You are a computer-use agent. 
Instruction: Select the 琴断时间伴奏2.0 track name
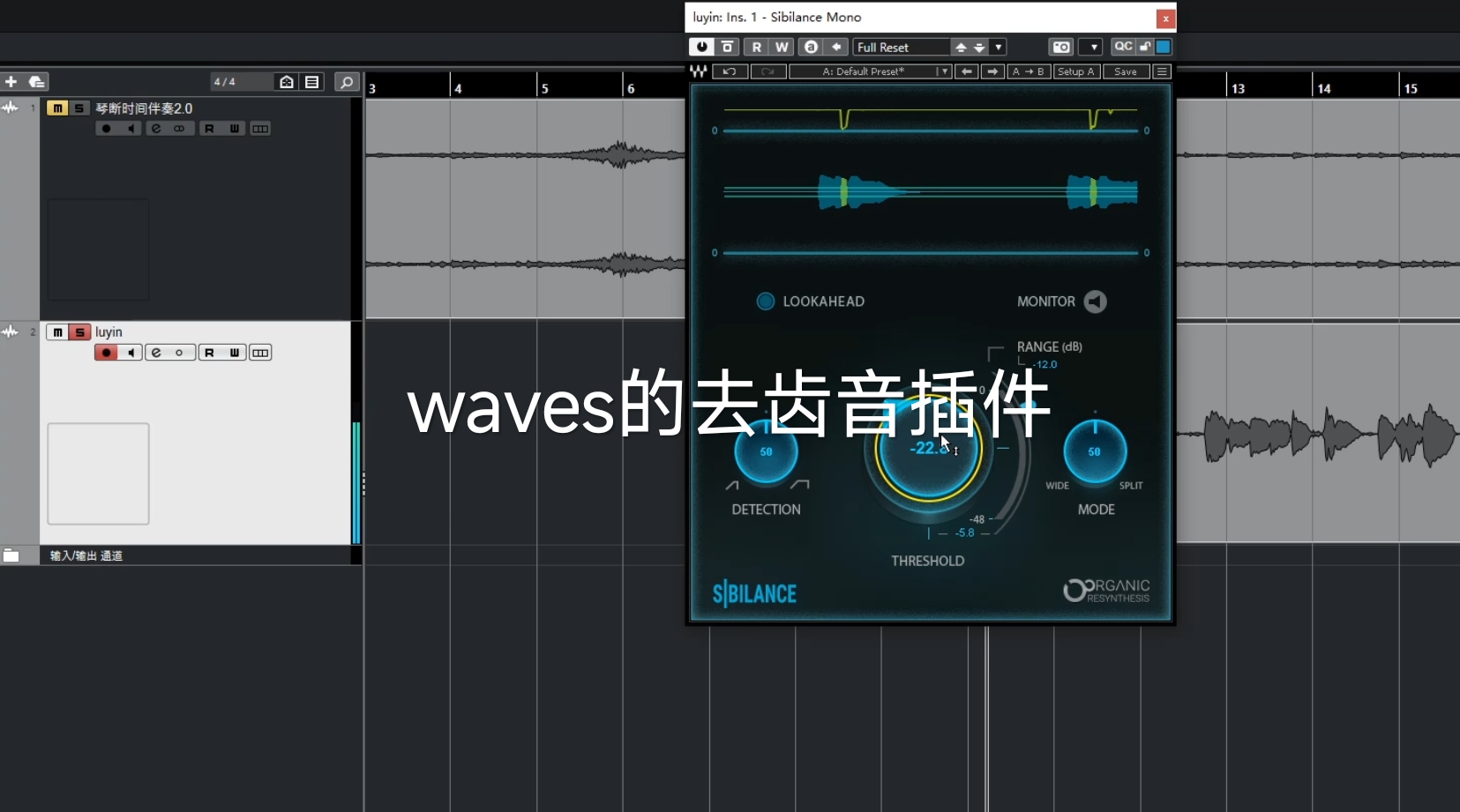tap(144, 108)
